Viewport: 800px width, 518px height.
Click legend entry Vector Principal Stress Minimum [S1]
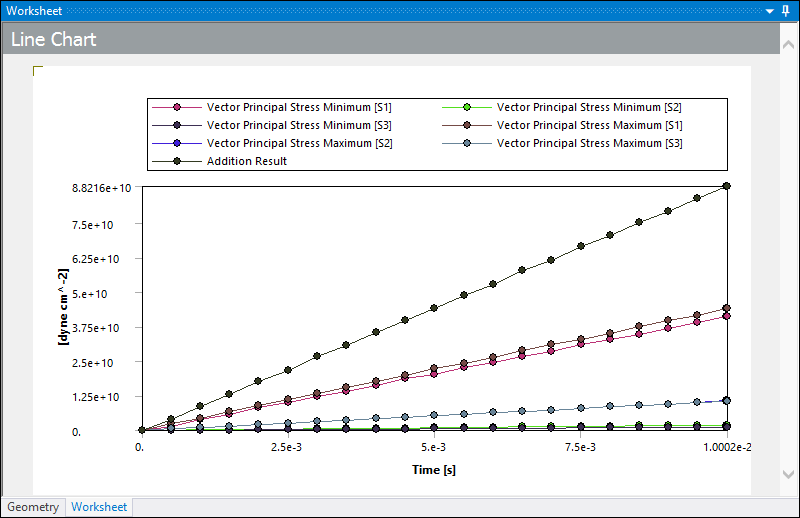272,107
